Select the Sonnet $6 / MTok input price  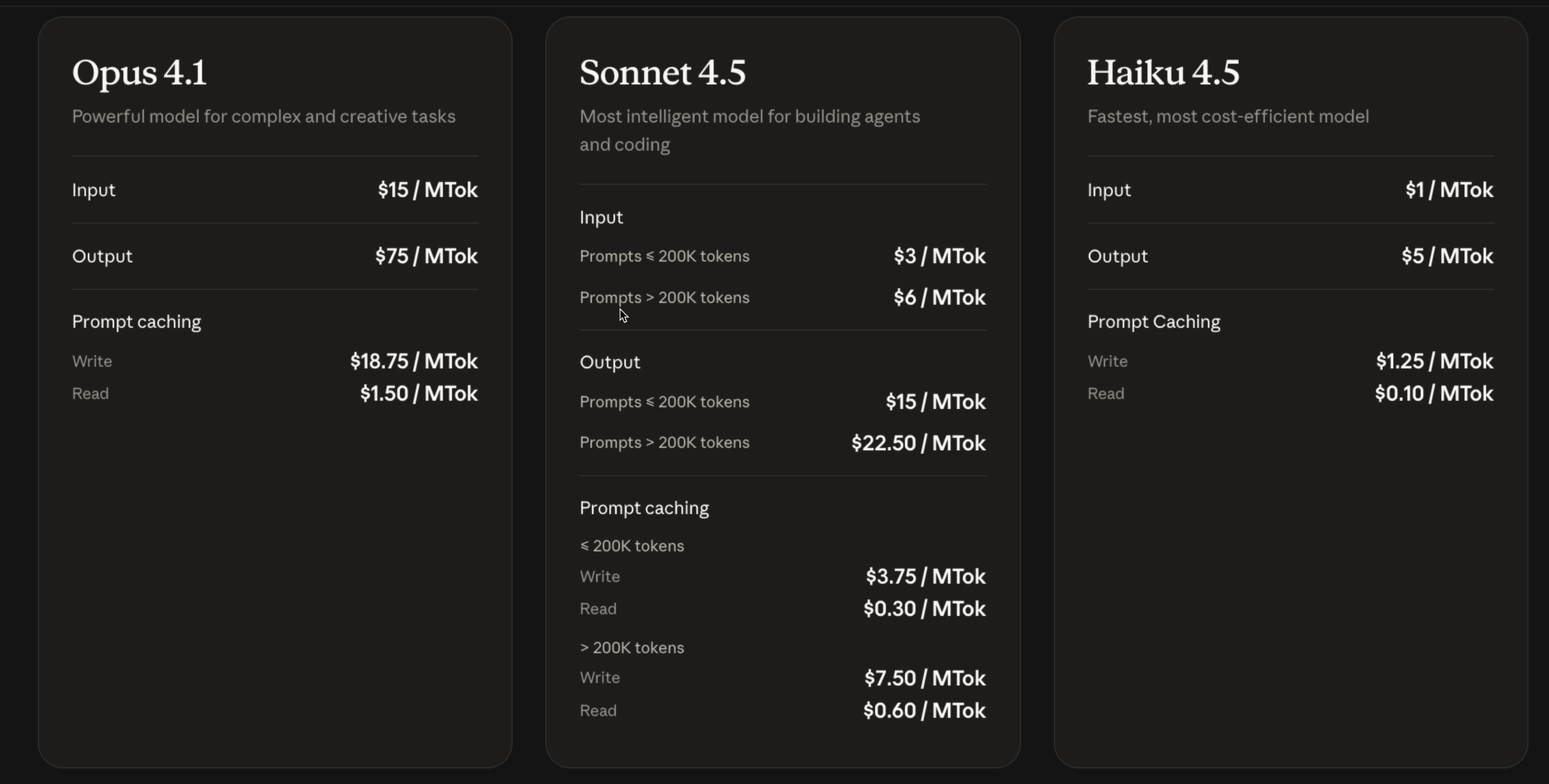tap(940, 298)
